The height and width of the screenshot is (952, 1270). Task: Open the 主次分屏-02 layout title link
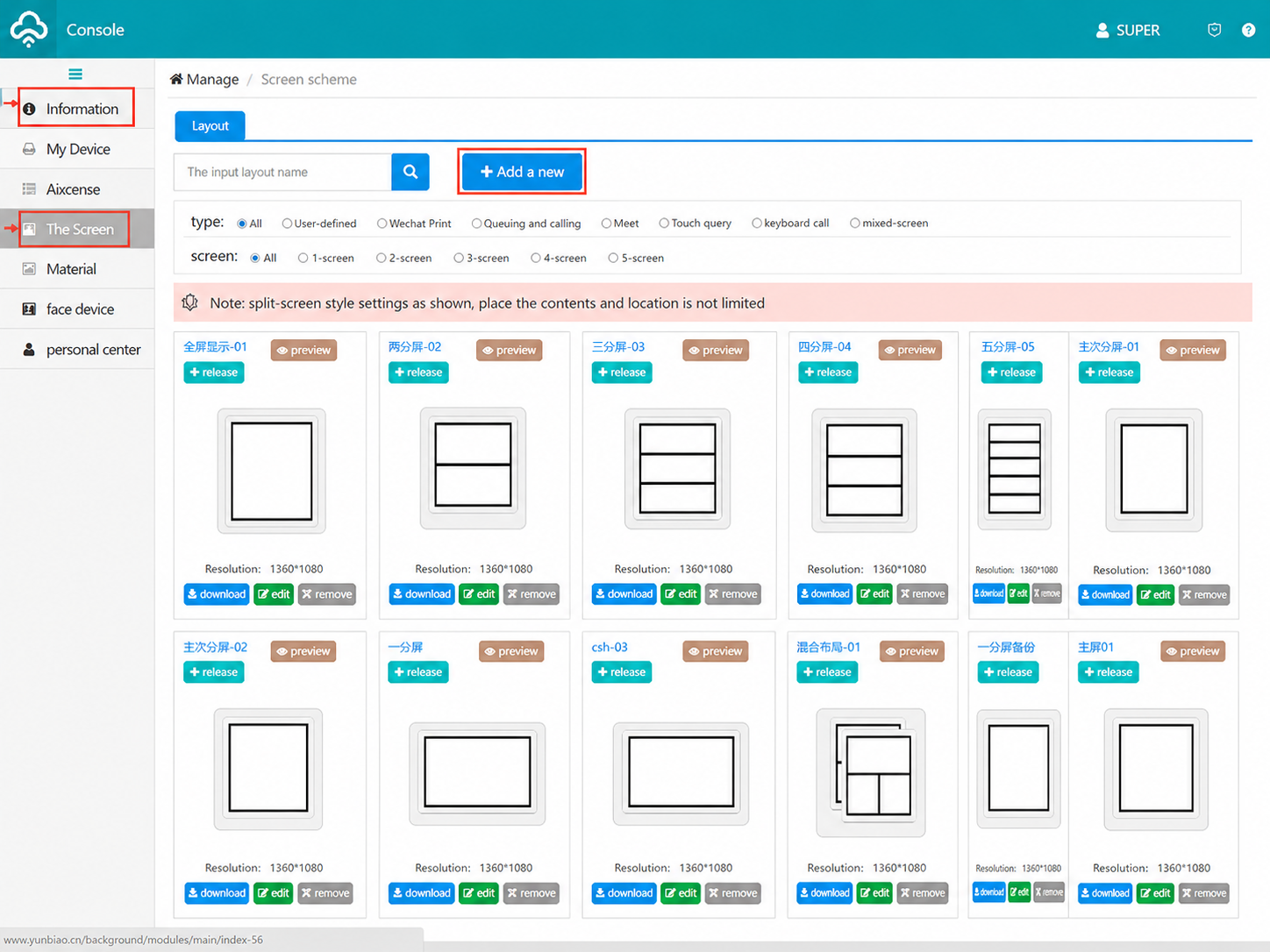click(215, 648)
